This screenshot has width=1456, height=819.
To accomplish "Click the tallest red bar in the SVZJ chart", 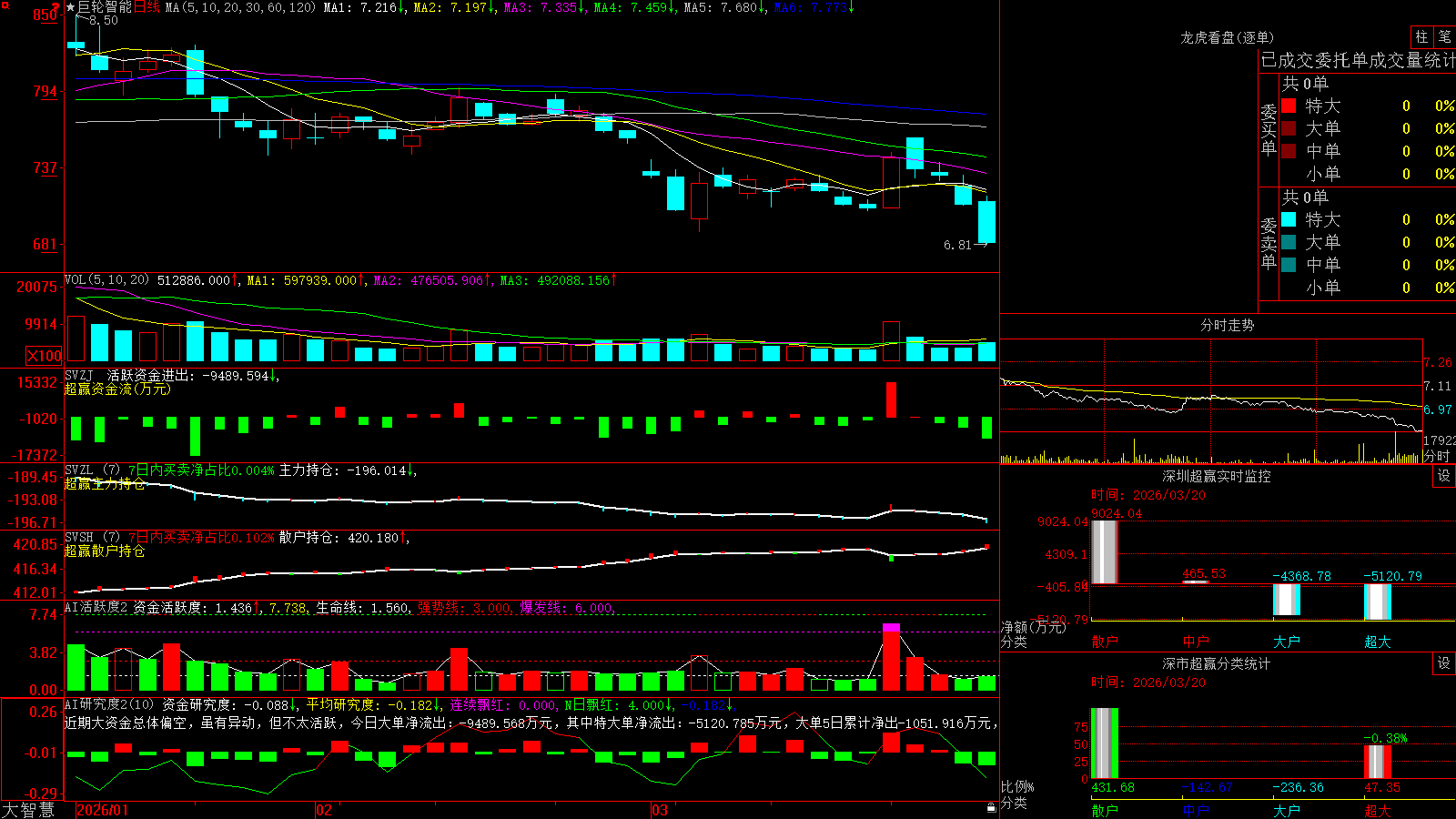I will point(891,400).
